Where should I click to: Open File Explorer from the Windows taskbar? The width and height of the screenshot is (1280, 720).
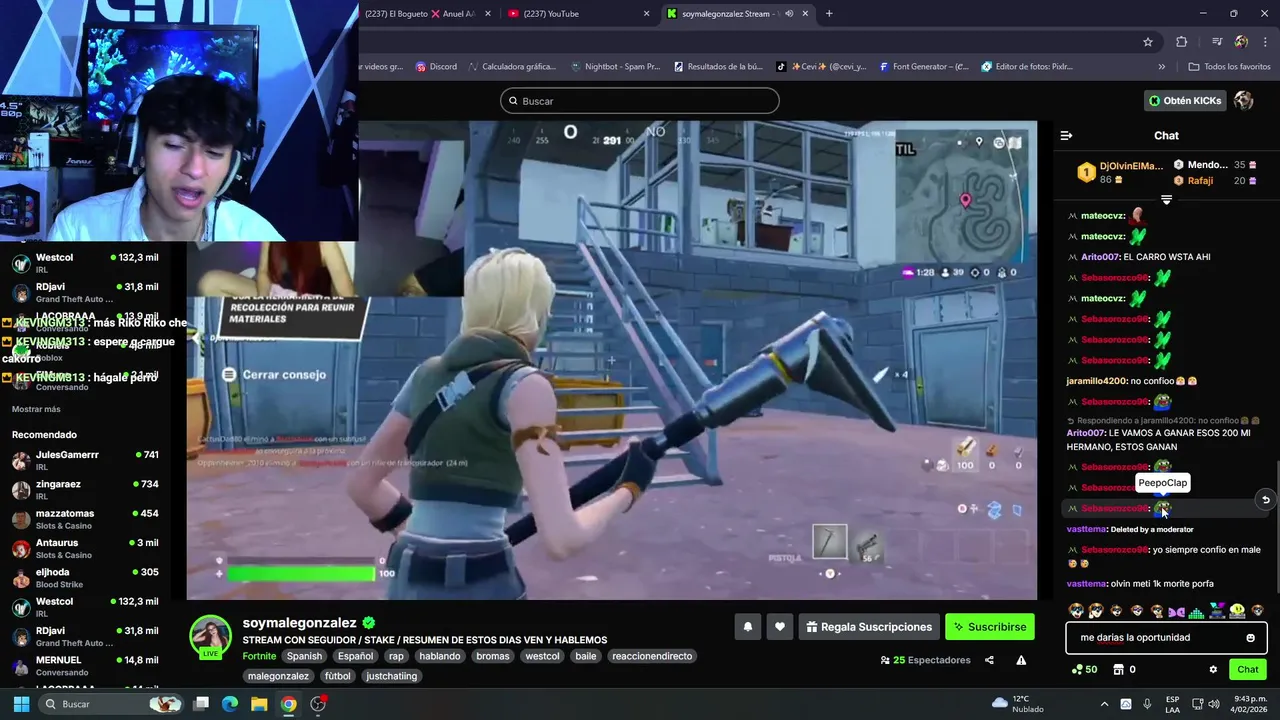click(x=259, y=704)
